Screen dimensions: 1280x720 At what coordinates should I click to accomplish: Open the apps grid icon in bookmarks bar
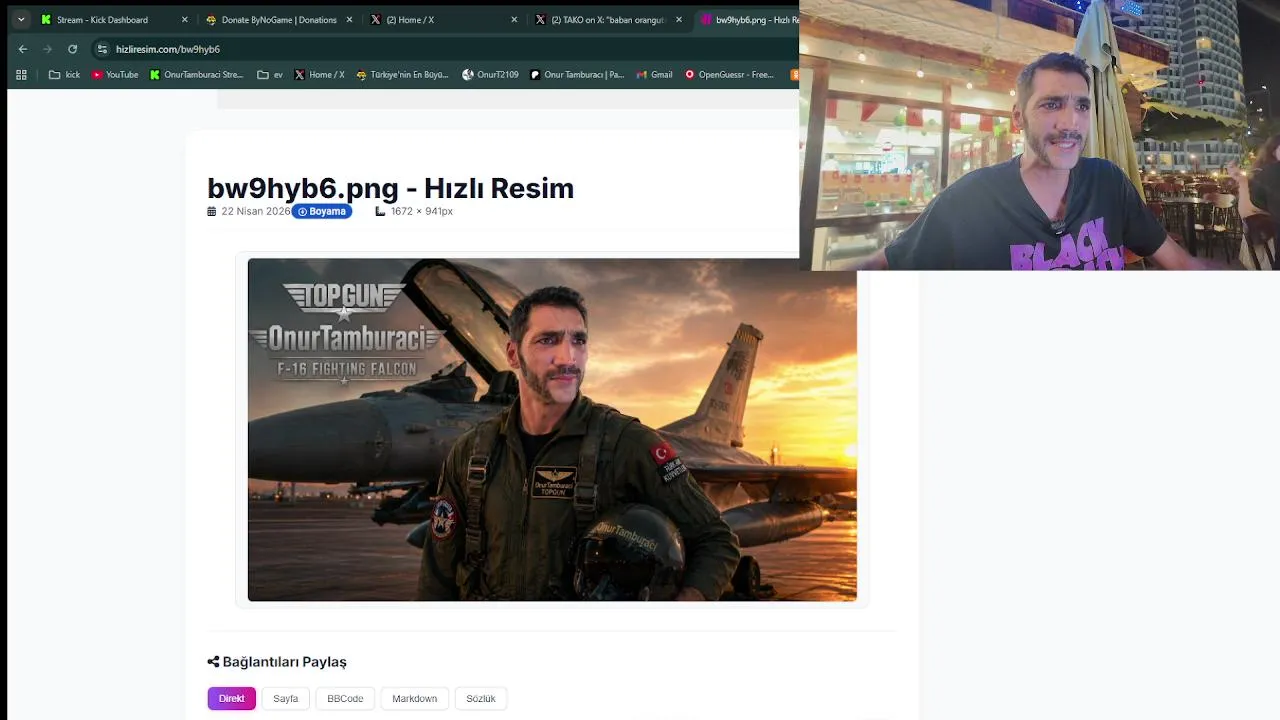click(21, 75)
